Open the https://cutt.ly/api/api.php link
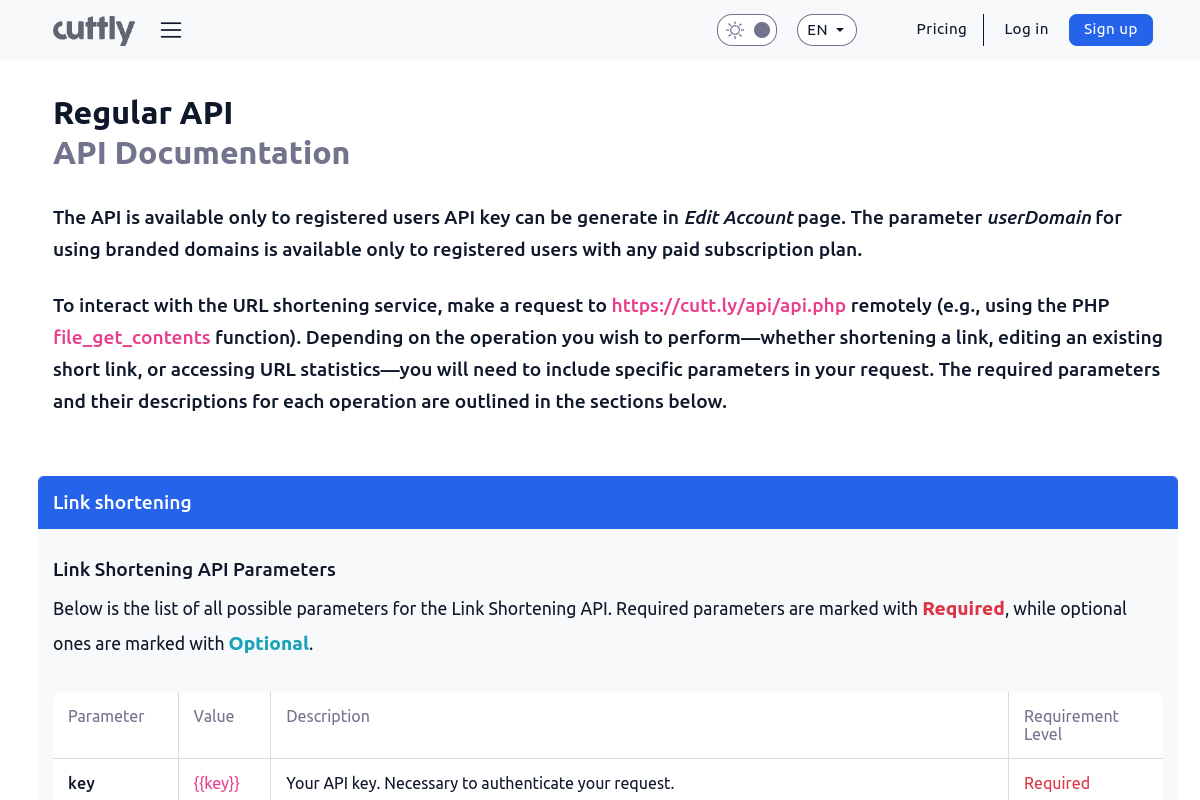The image size is (1200, 800). point(729,306)
